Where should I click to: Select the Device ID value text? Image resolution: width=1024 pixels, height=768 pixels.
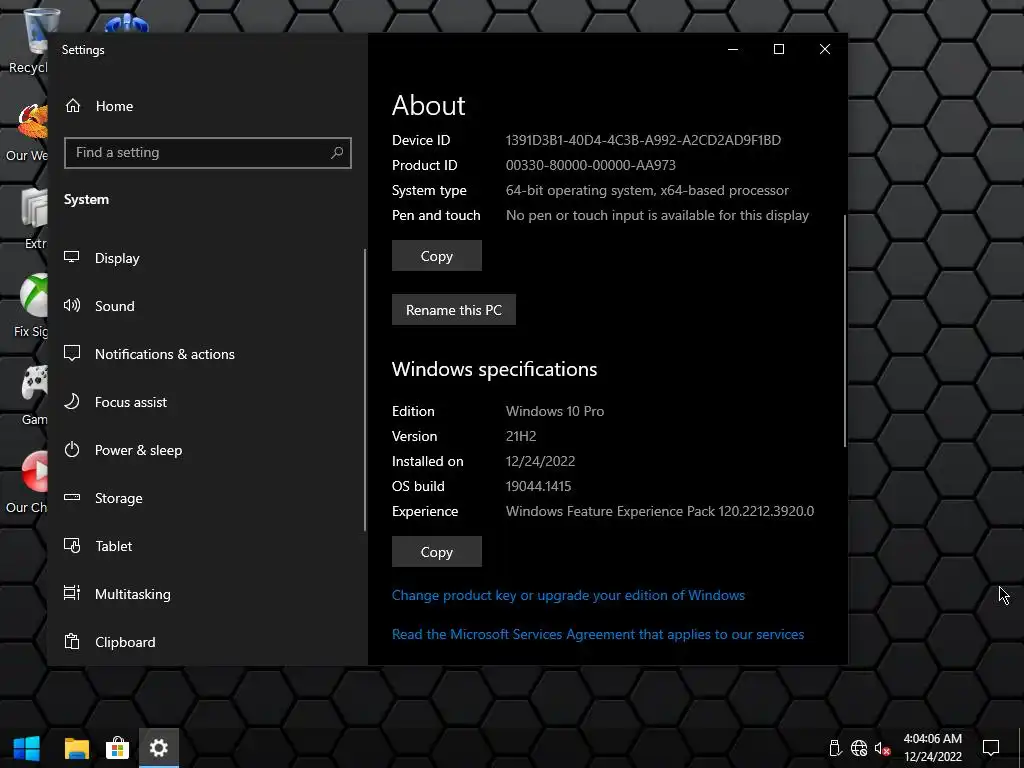pyautogui.click(x=643, y=140)
